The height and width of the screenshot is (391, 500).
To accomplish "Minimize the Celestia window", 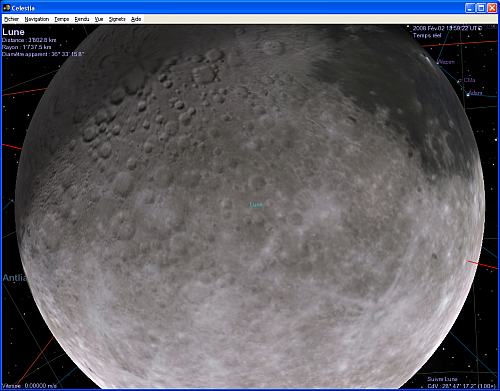I will (470, 8).
